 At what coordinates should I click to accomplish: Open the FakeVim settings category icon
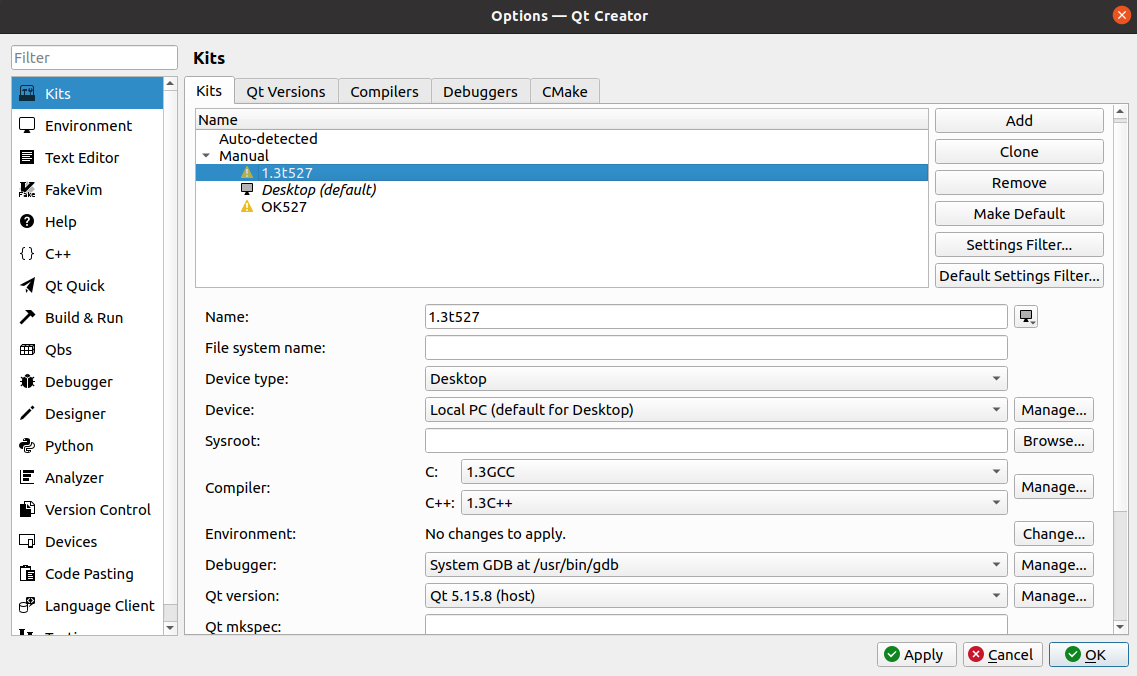click(27, 189)
